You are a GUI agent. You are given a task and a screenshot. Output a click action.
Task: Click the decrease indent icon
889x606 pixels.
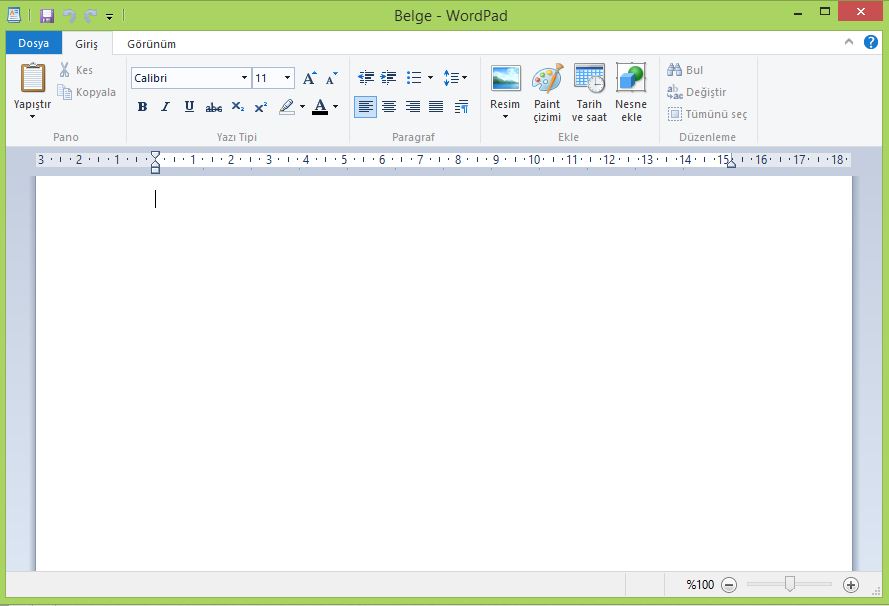[366, 77]
